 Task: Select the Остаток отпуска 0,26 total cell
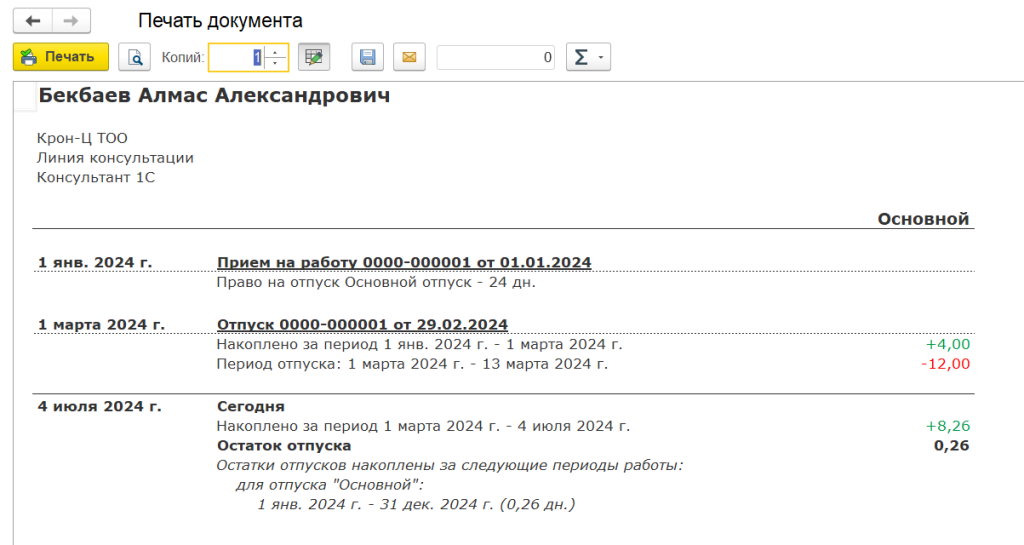pyautogui.click(x=951, y=446)
